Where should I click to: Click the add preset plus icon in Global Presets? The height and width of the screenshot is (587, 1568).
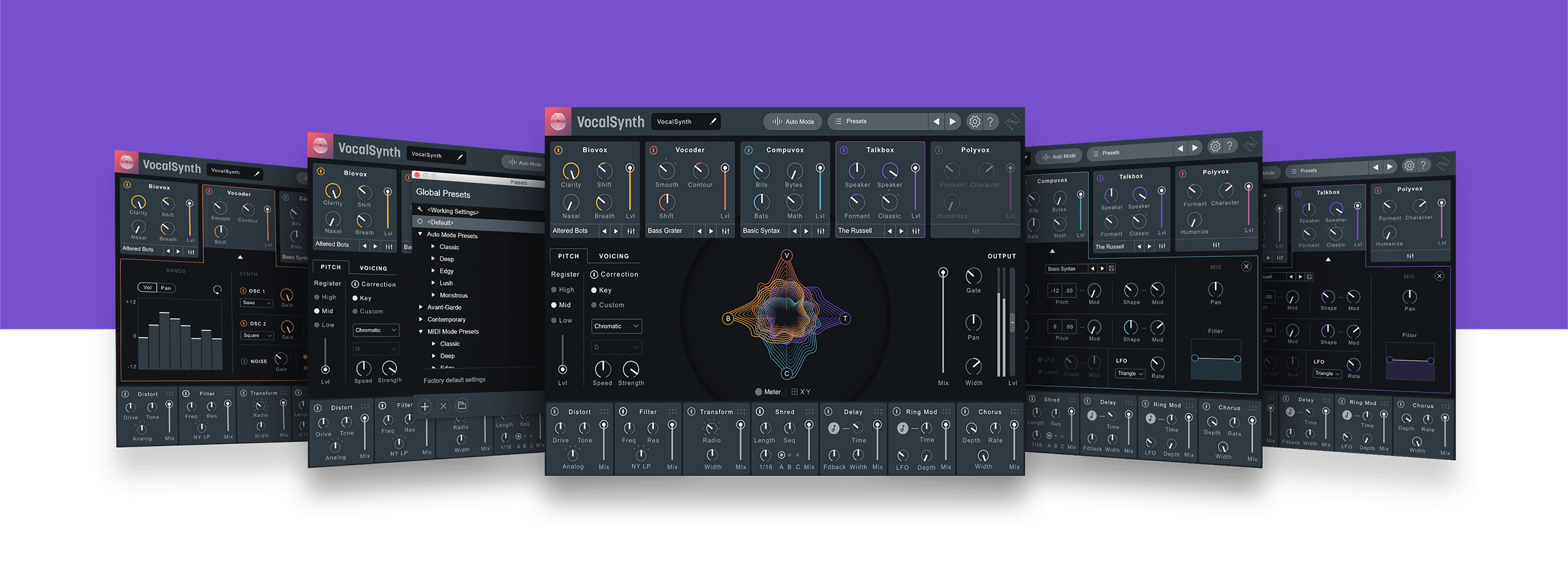point(425,406)
